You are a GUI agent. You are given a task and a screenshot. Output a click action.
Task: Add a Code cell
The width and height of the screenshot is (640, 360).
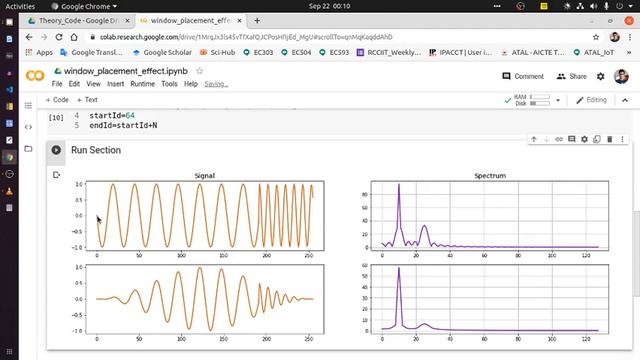pyautogui.click(x=57, y=100)
